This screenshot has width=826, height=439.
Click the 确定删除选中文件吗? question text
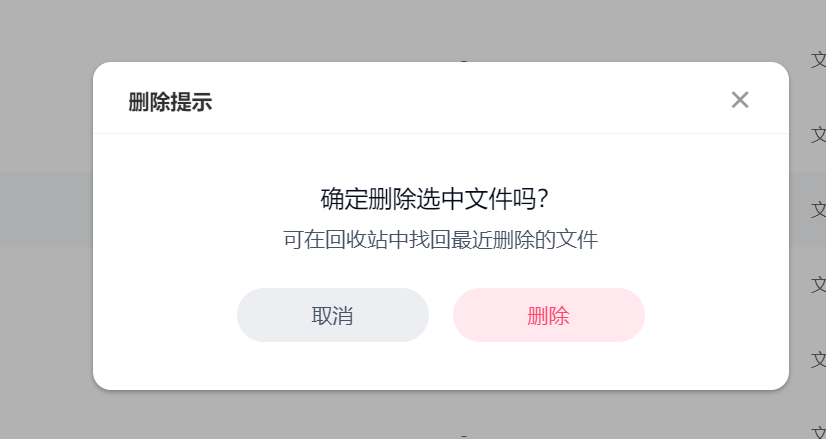pyautogui.click(x=434, y=198)
